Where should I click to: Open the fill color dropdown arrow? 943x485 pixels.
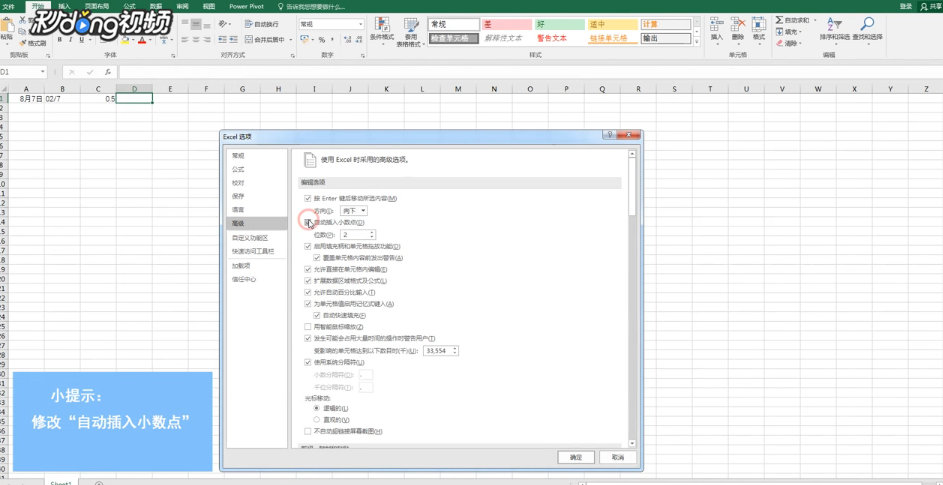133,40
